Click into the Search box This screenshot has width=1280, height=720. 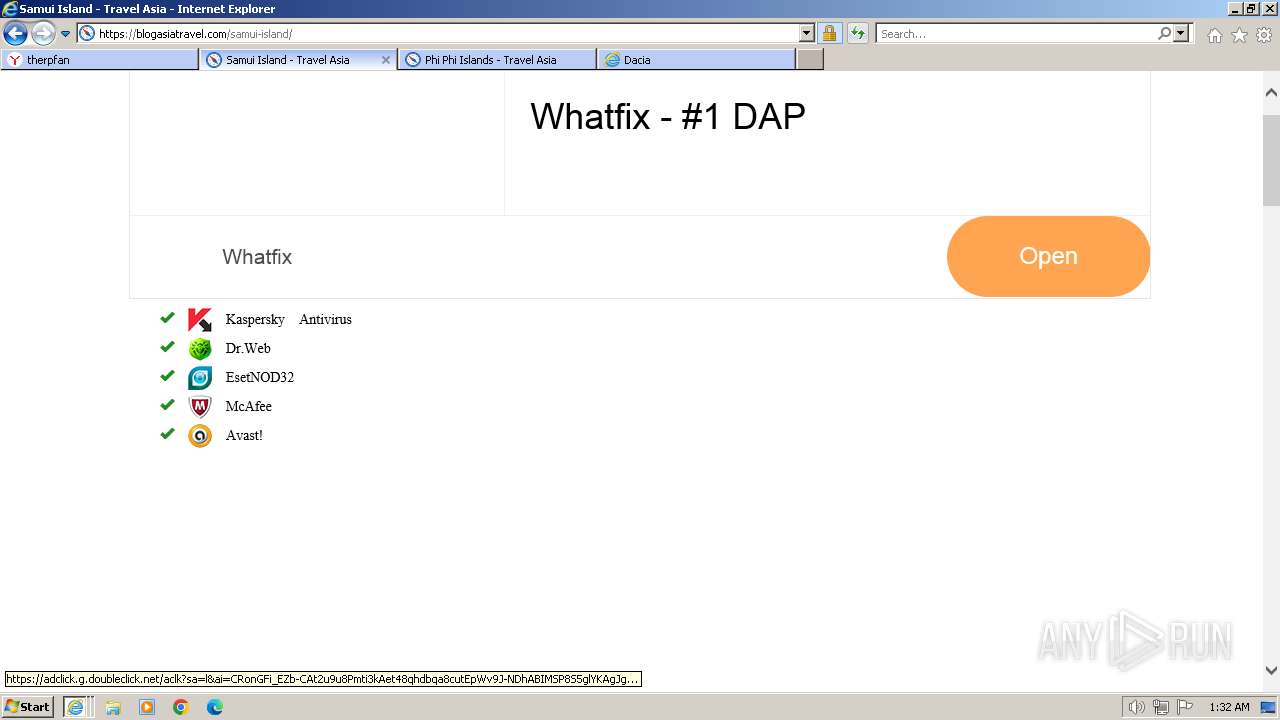click(x=1016, y=33)
